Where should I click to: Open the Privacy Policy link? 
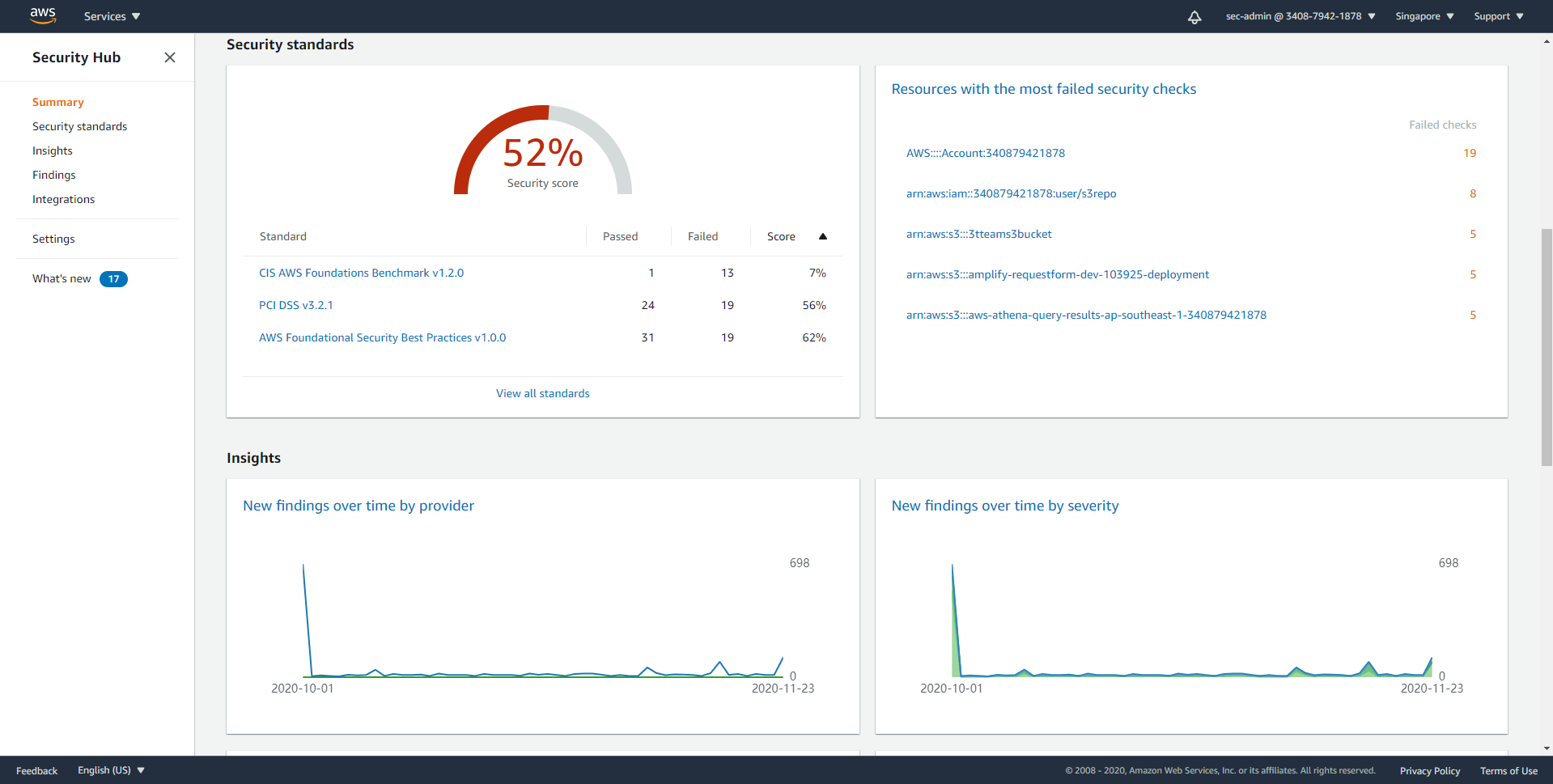[x=1430, y=770]
